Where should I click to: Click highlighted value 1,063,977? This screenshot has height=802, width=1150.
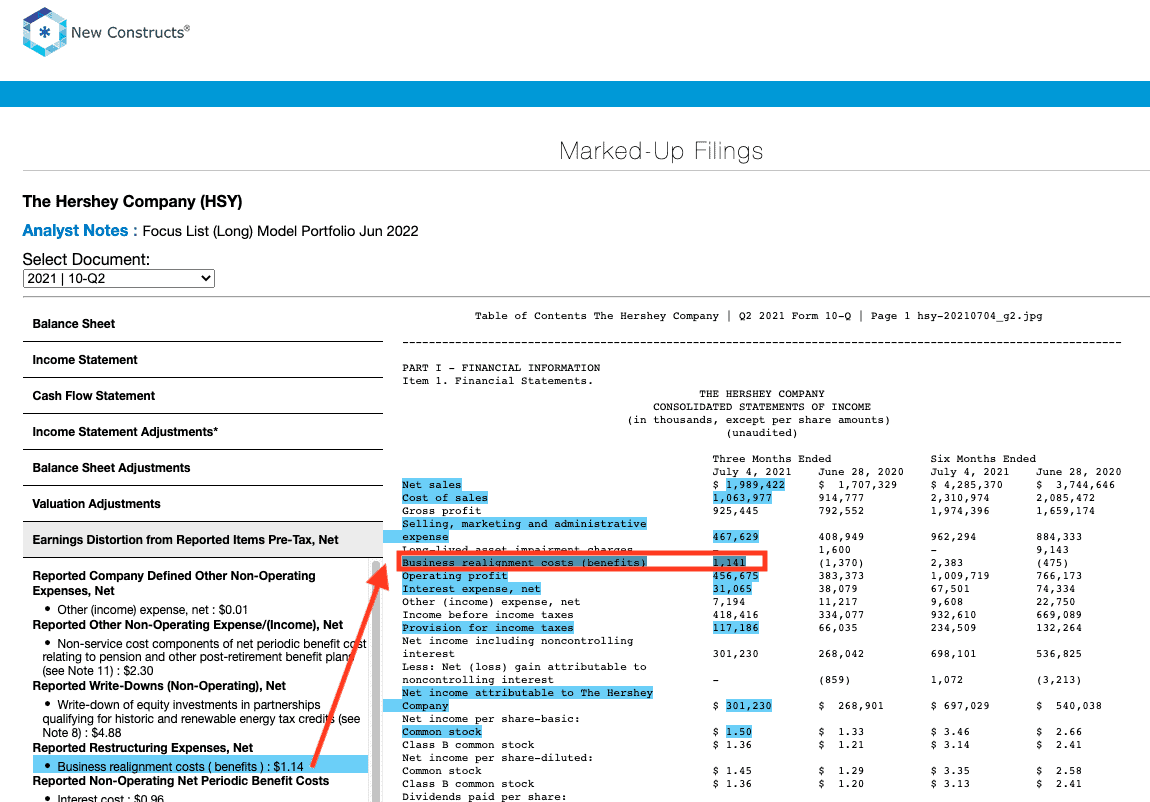pyautogui.click(x=742, y=498)
